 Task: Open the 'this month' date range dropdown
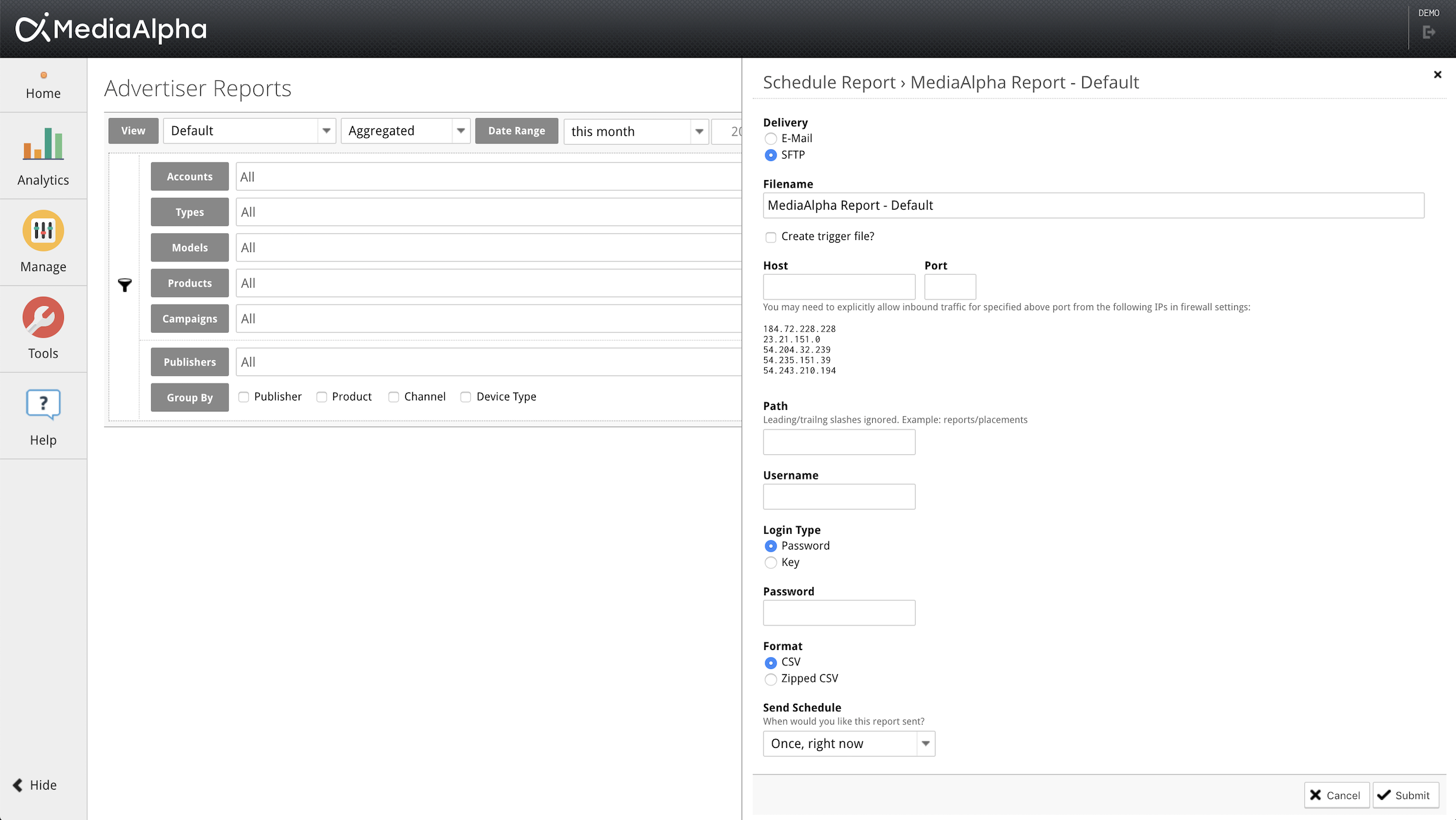[x=636, y=131]
